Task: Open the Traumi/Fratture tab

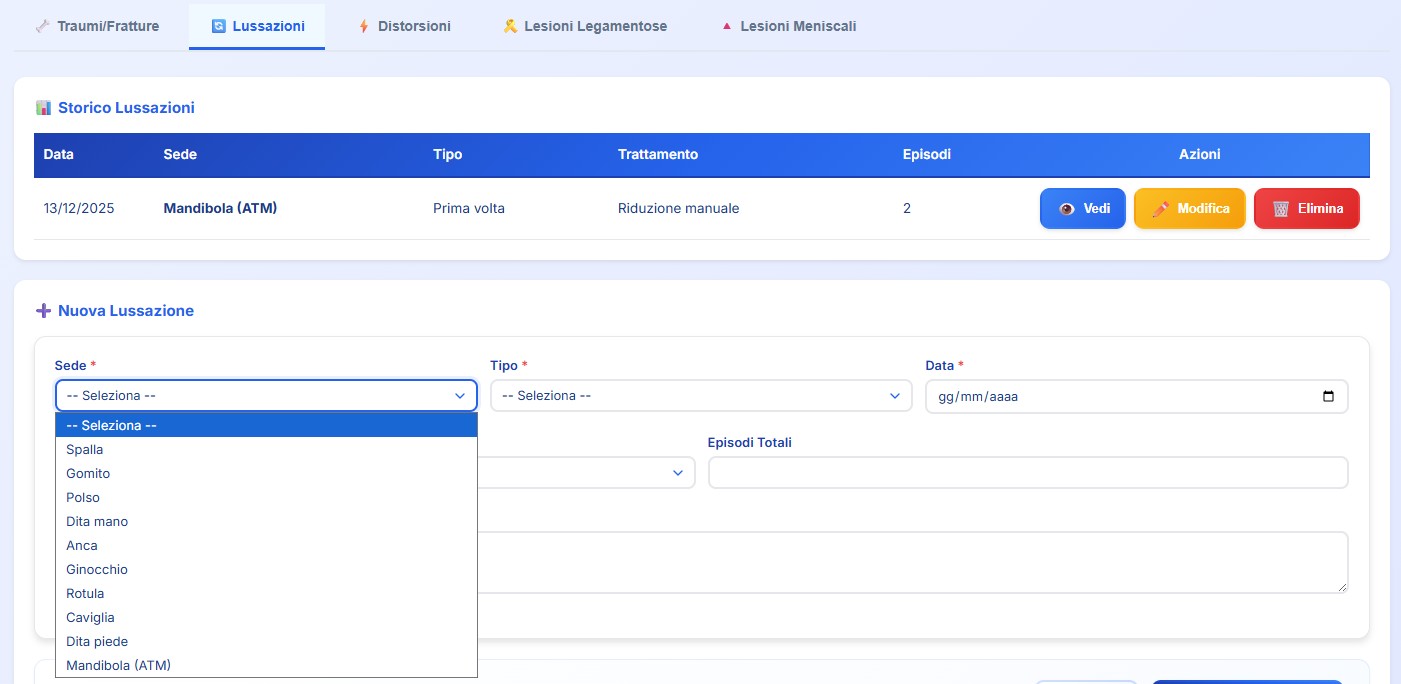Action: (x=97, y=26)
